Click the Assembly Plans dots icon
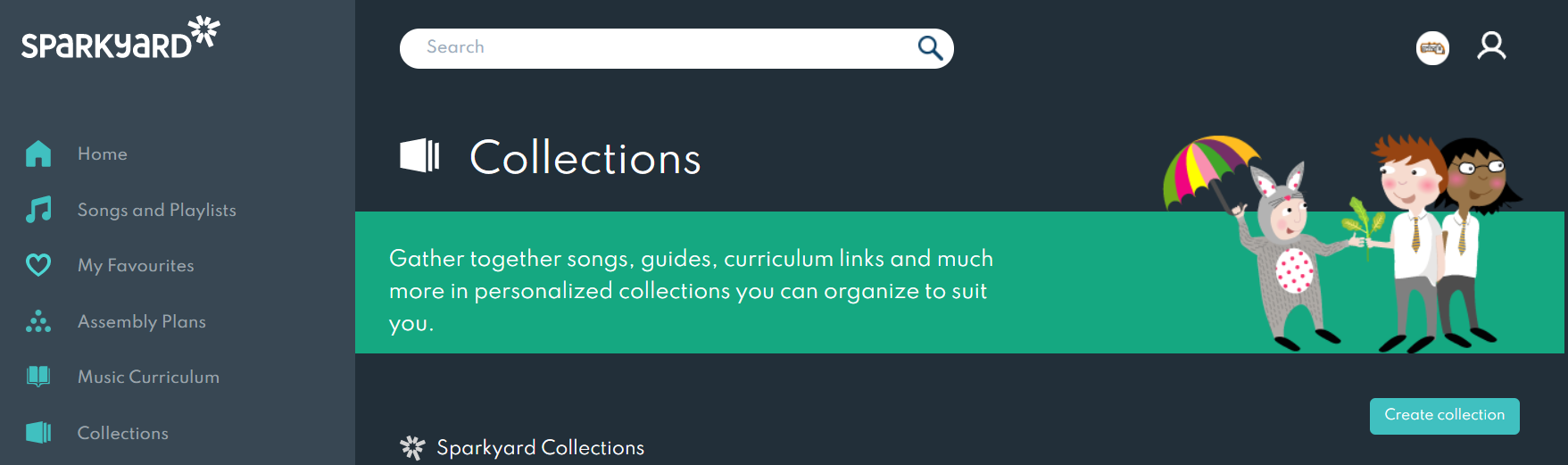 (38, 321)
